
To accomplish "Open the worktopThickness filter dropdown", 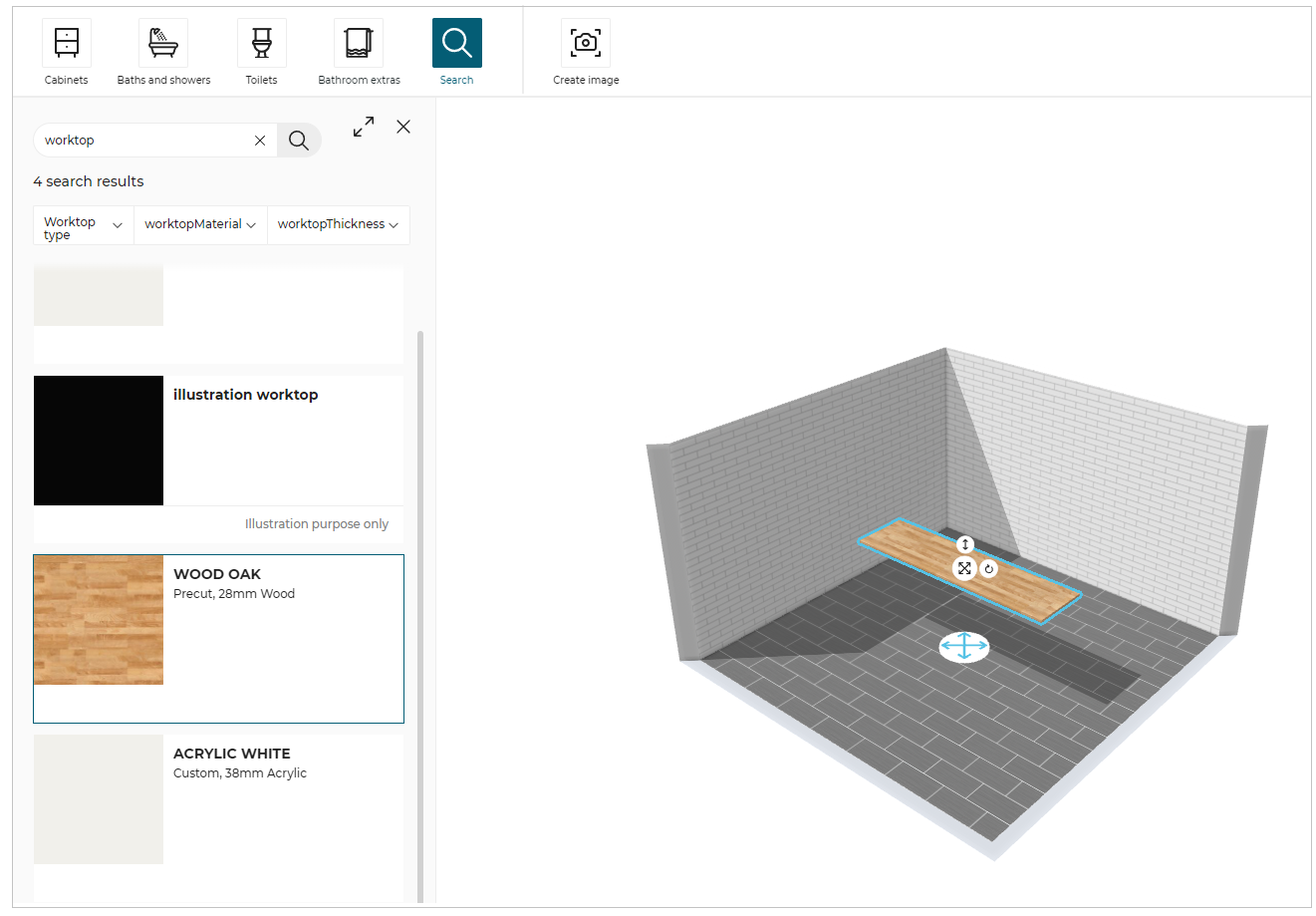I will [338, 225].
